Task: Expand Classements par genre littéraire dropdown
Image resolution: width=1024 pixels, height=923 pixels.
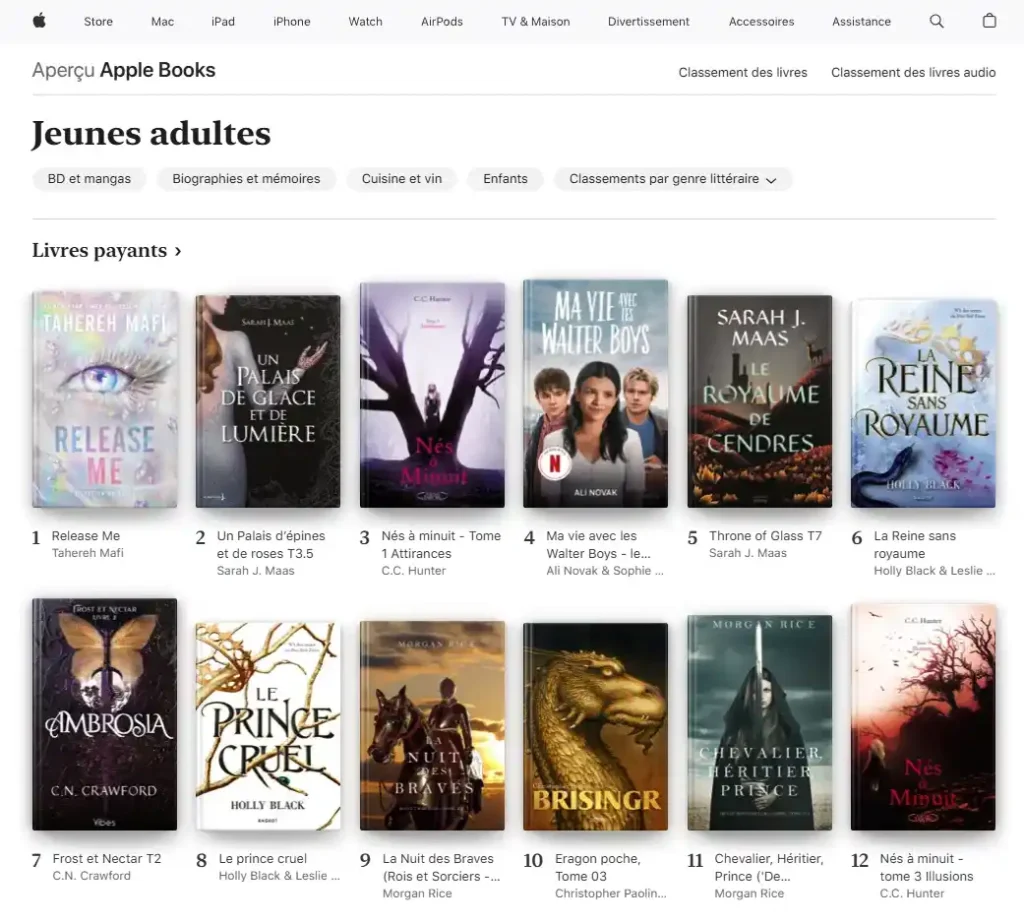Action: (x=673, y=179)
